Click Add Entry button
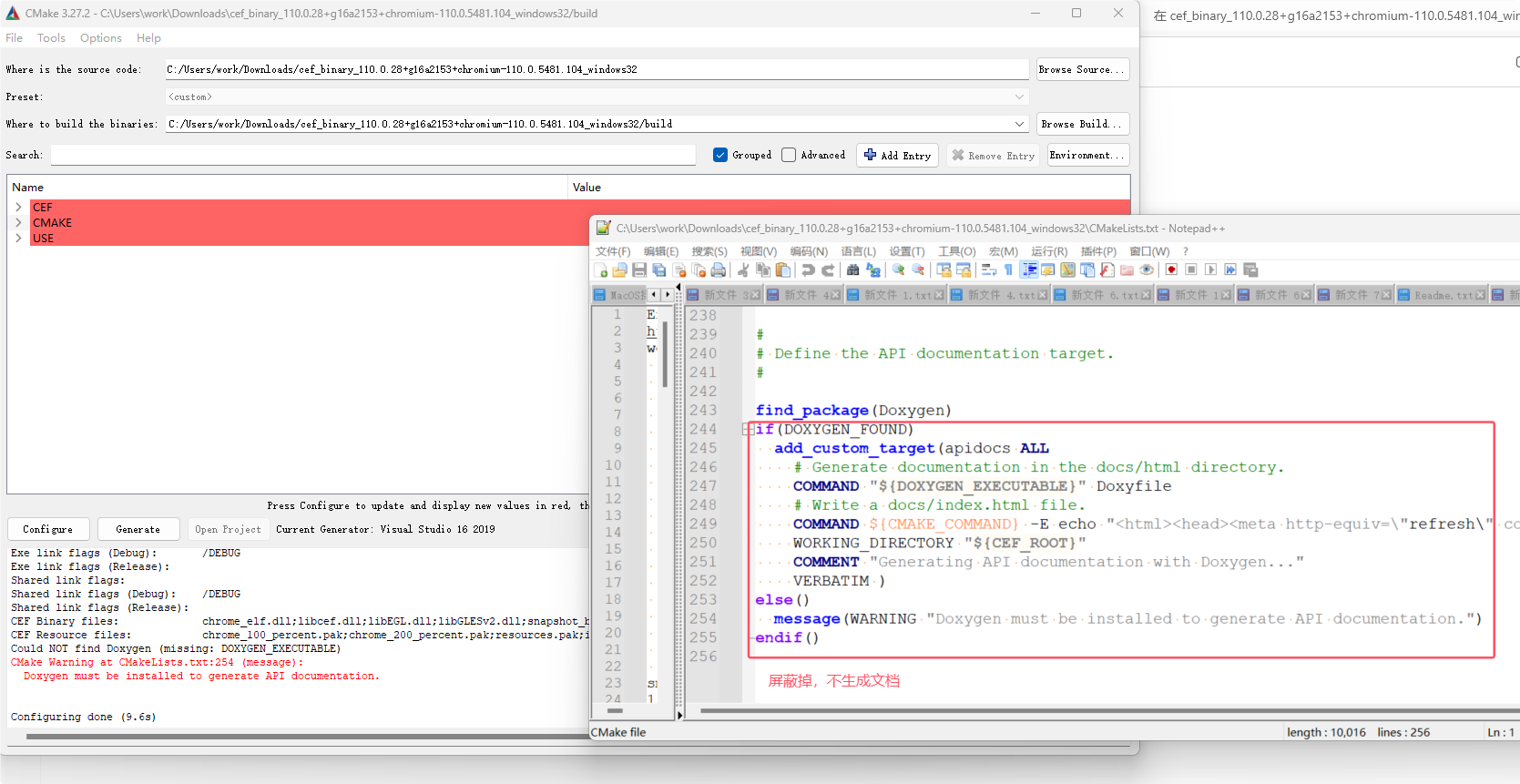Image resolution: width=1520 pixels, height=784 pixels. click(x=897, y=155)
